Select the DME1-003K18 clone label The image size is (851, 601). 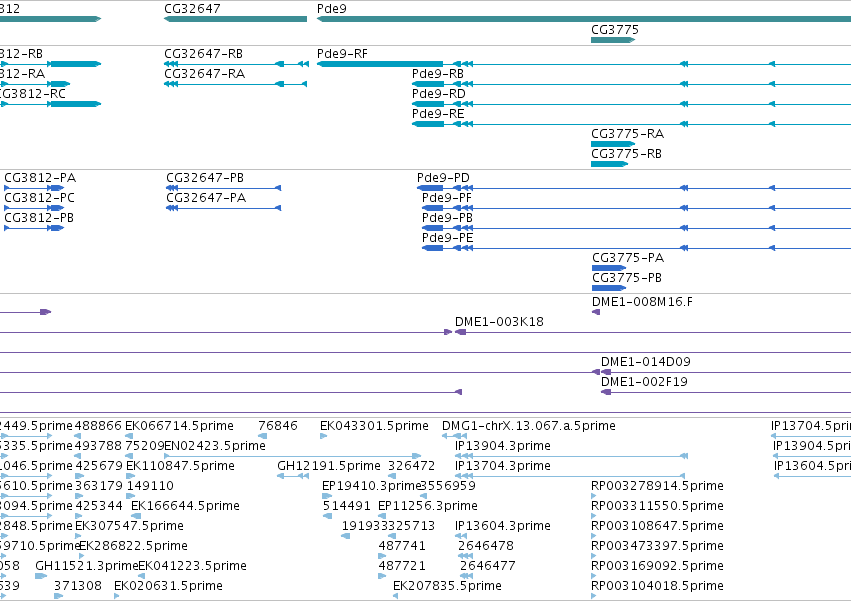(499, 322)
